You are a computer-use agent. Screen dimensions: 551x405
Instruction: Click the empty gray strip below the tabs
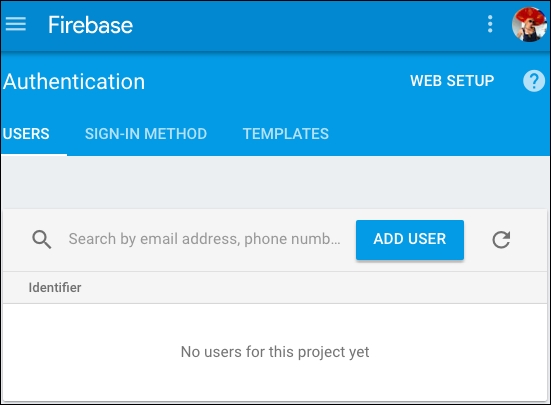coord(275,182)
